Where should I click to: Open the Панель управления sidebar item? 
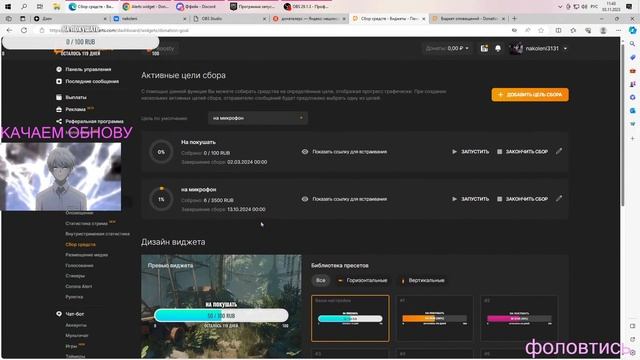[88, 69]
